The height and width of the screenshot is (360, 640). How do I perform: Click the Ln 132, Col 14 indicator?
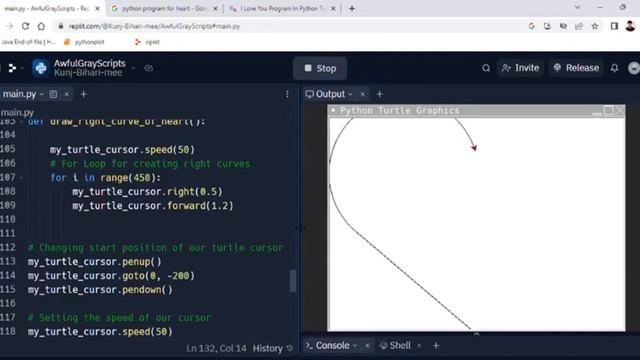pyautogui.click(x=216, y=348)
